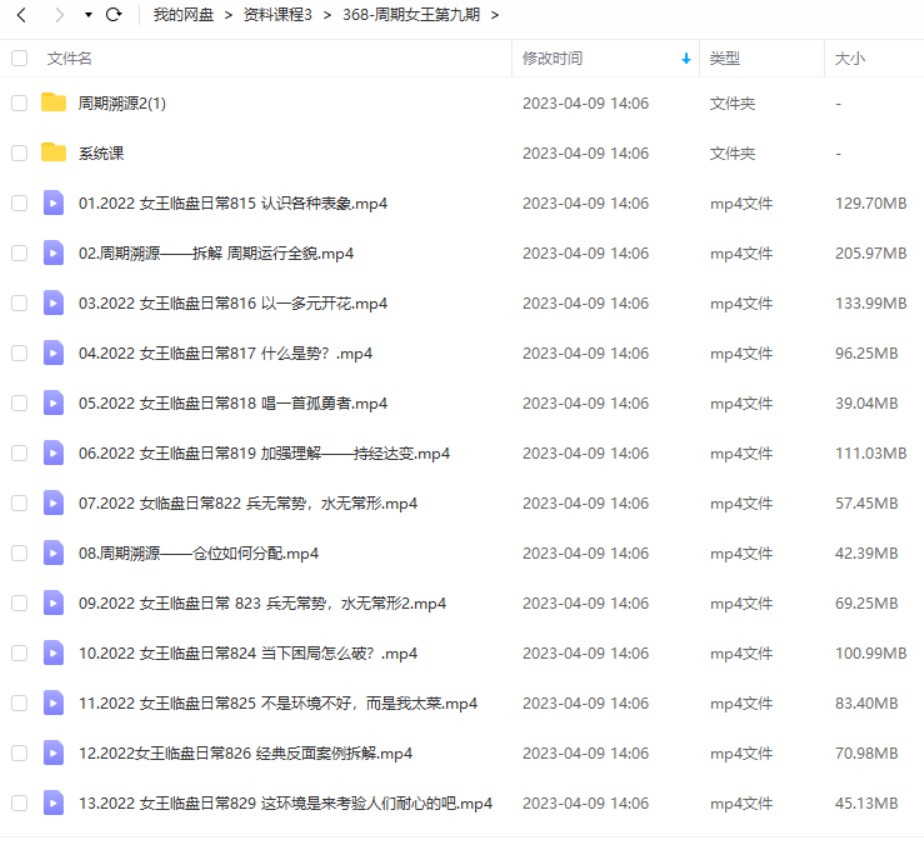
Task: Click the size value 205.97MB
Action: point(870,253)
